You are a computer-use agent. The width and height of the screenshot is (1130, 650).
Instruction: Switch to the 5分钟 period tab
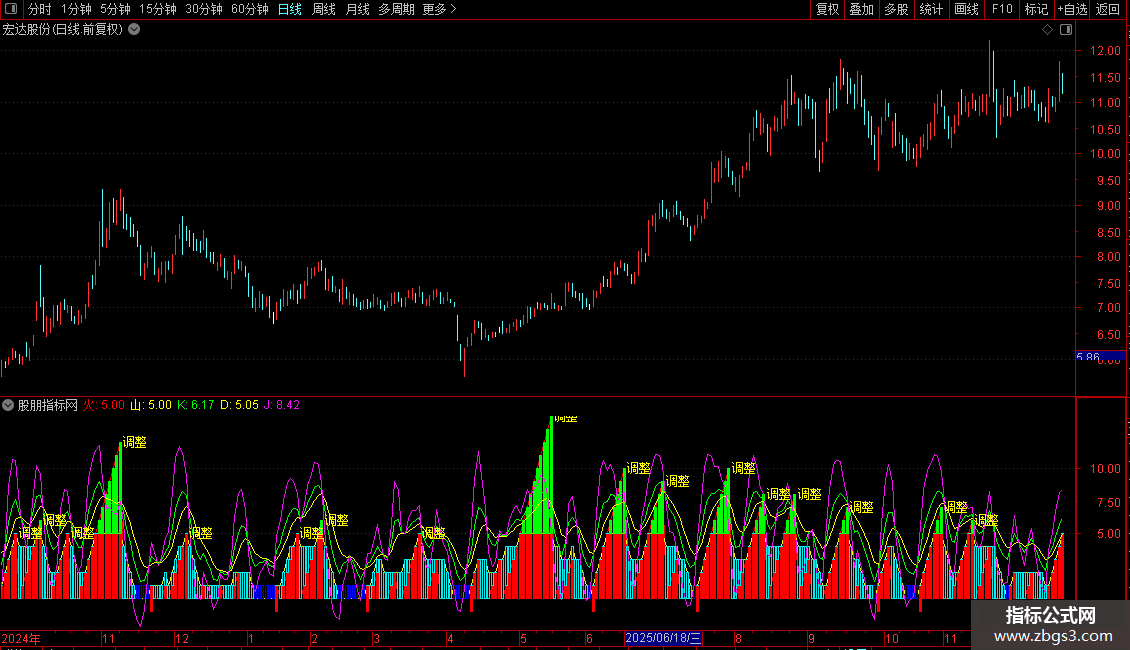pos(115,9)
